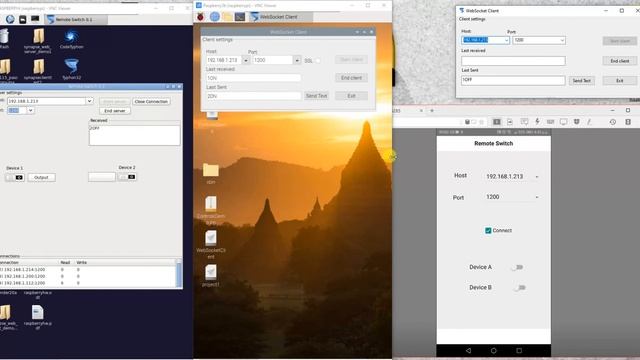This screenshot has height=360, width=640.
Task: Click Exit in Raspberry WebSocket Client
Action: click(x=351, y=96)
